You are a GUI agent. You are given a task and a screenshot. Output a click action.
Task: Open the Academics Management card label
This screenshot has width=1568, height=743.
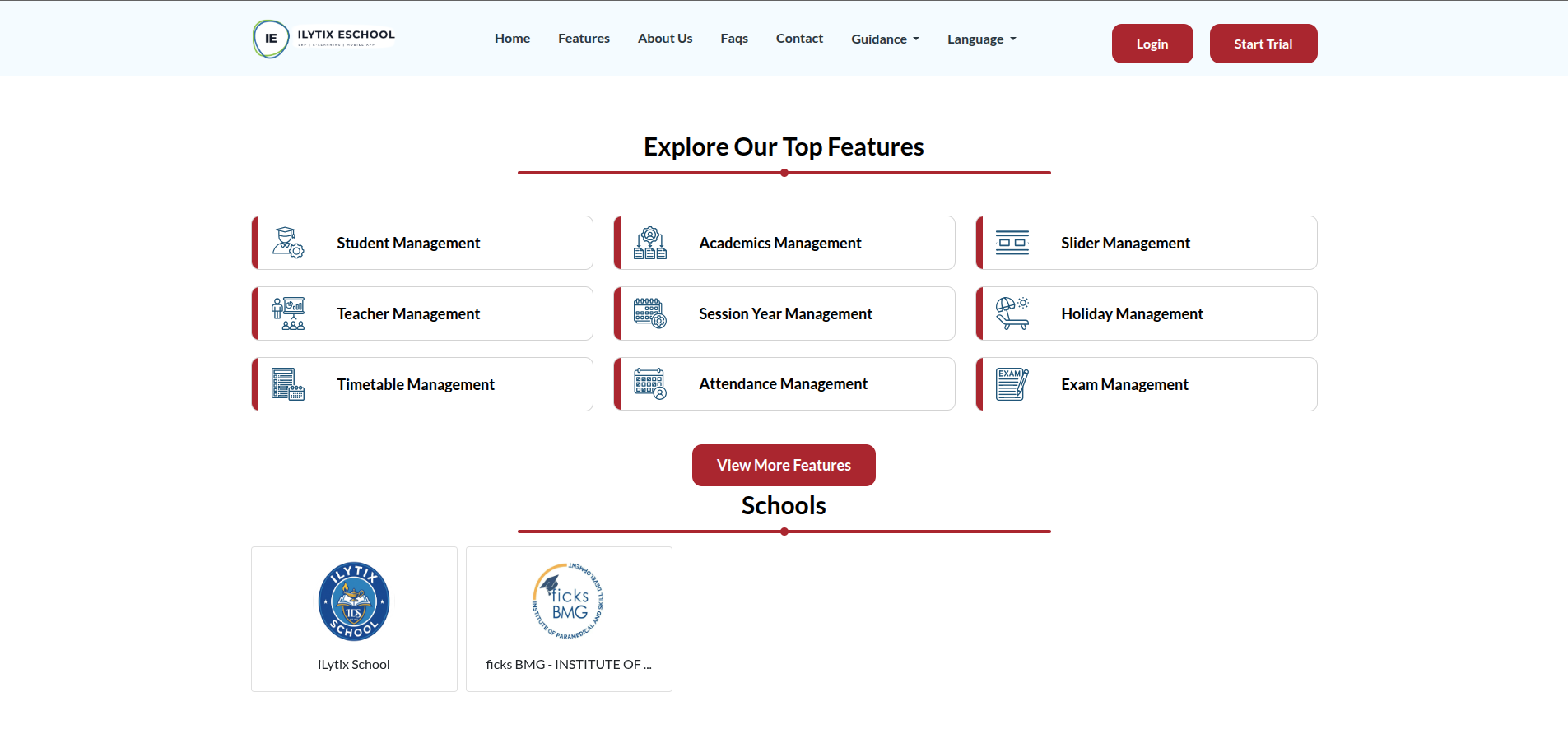[780, 243]
